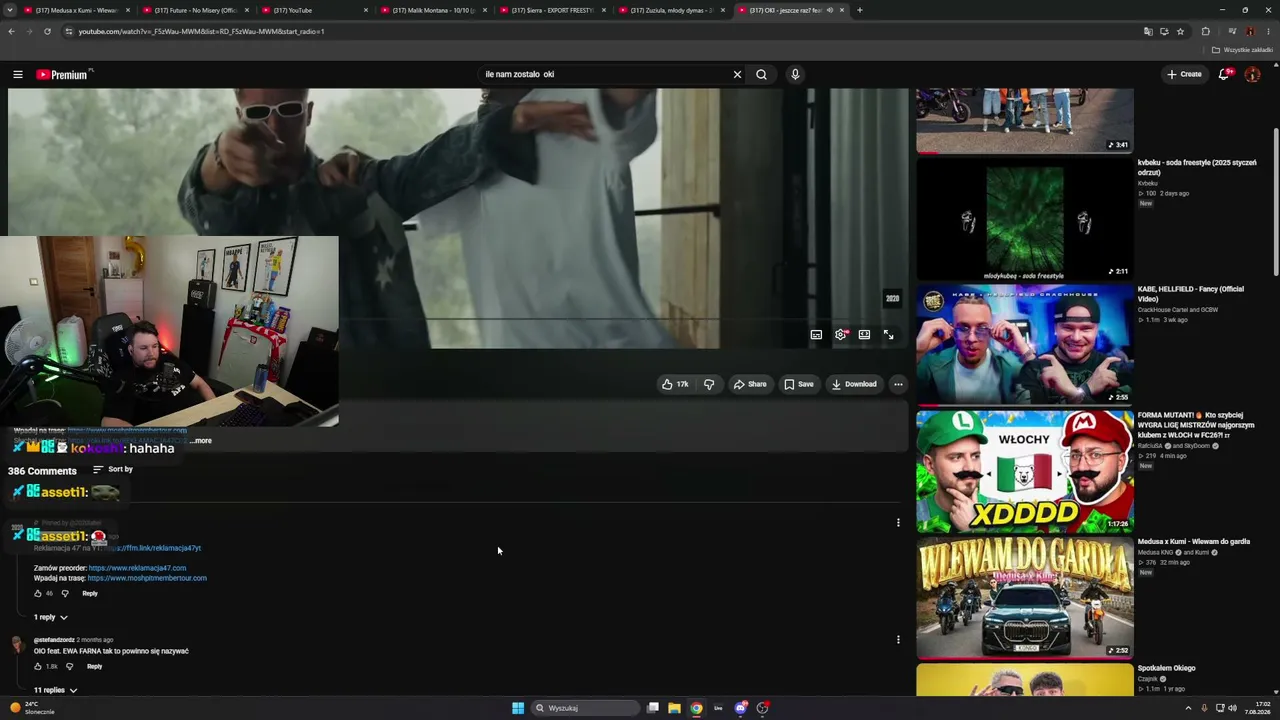1280x720 pixels.
Task: Open the WŁOCHY XDDDD video thumbnail
Action: click(1025, 472)
